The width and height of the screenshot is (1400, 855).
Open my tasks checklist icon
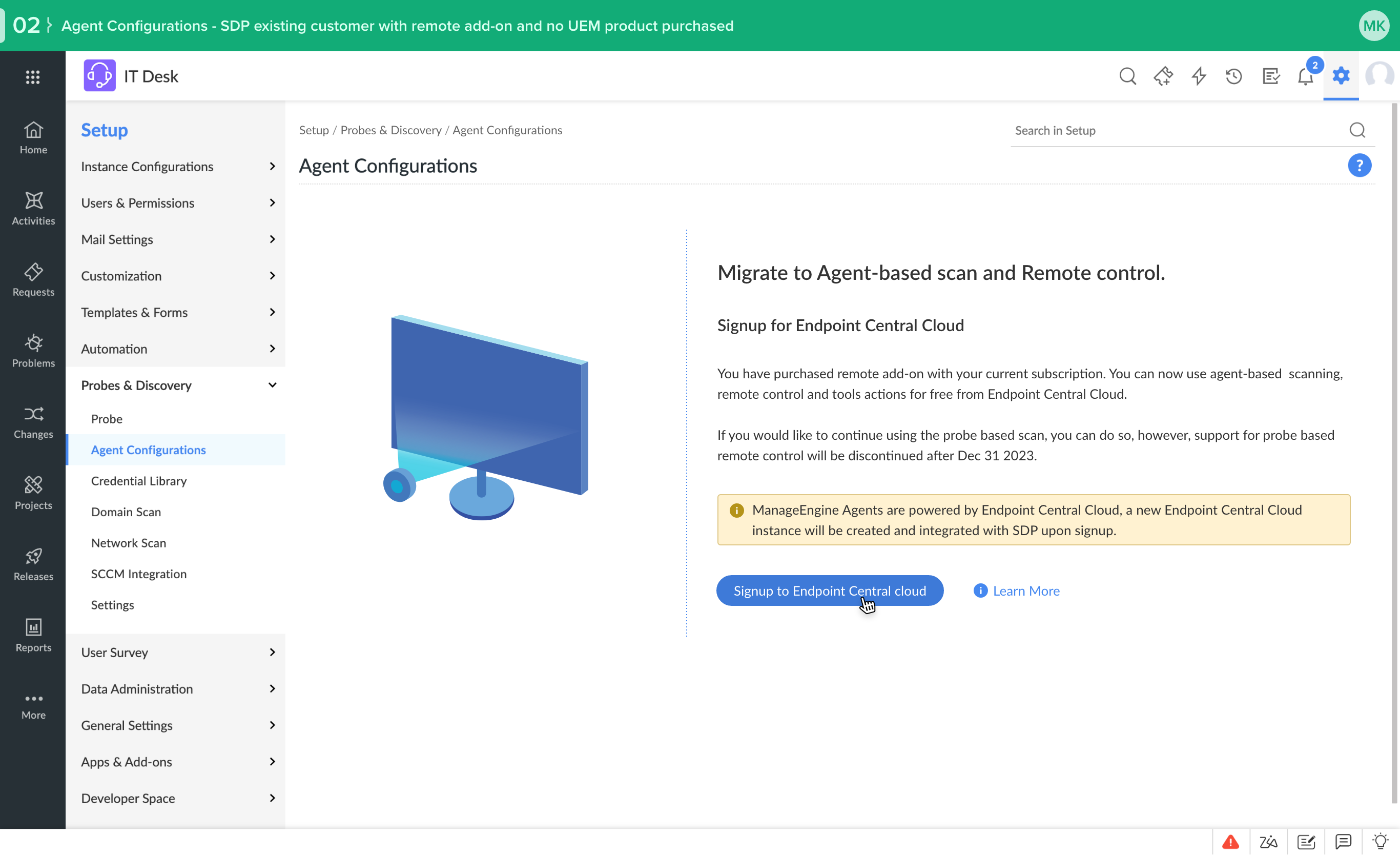pos(1270,76)
